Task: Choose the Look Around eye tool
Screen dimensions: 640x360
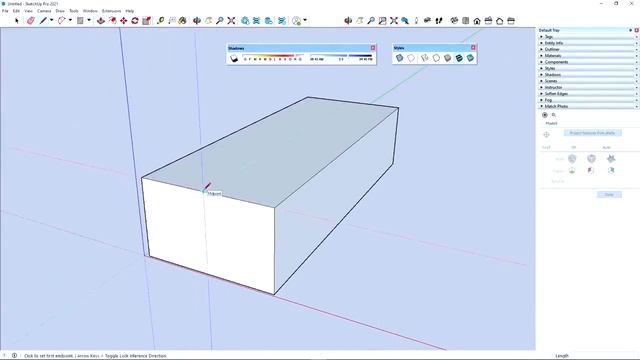Action: [x=427, y=21]
